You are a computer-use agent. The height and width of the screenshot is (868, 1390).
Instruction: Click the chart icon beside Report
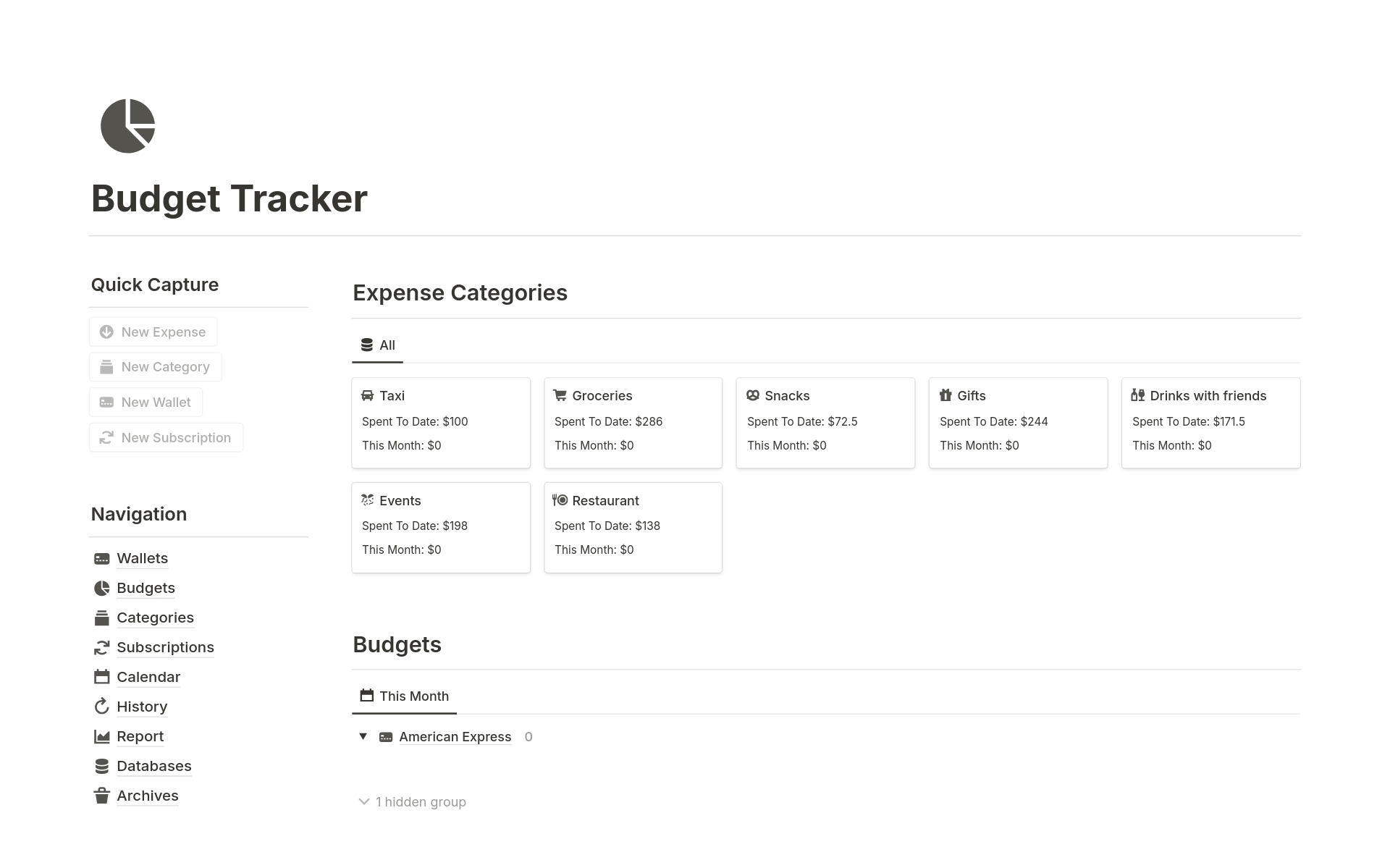tap(102, 737)
